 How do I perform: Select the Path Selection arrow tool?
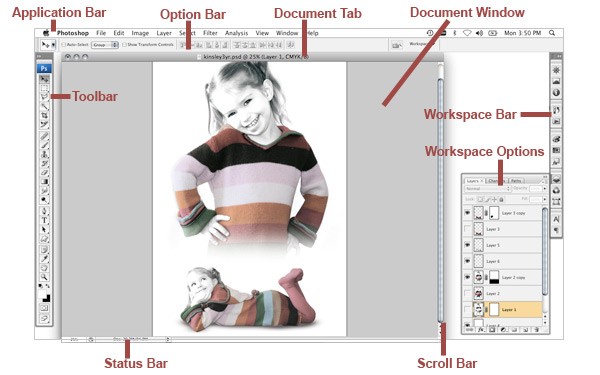click(x=44, y=230)
